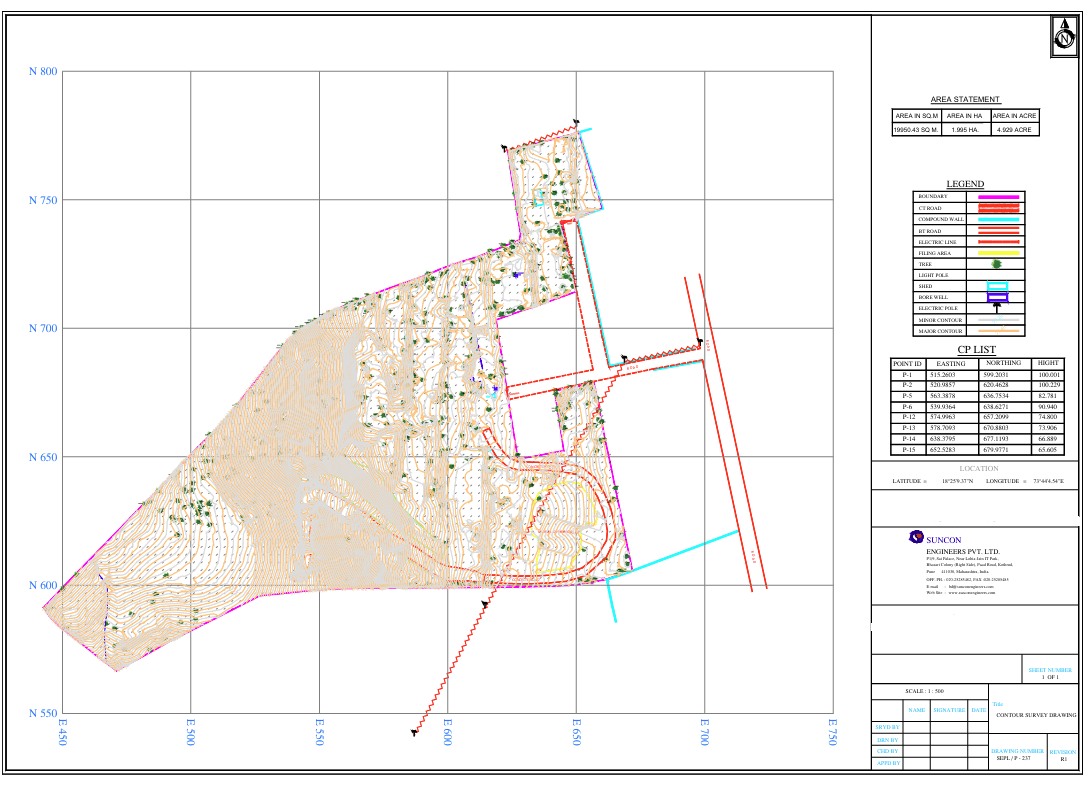Select the Suncon Engineers logo
Viewport: 1091px width, 785px height.
[x=916, y=537]
